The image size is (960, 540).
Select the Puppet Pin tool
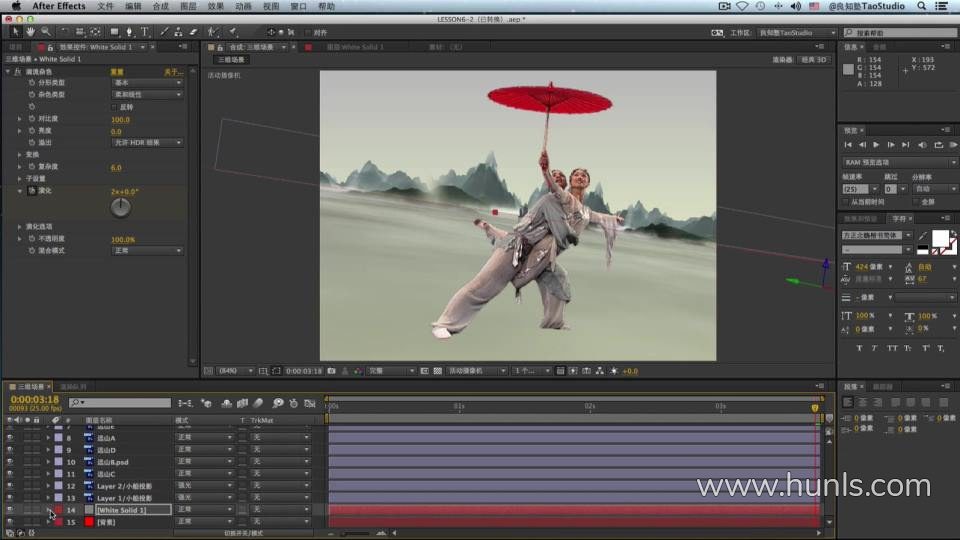coord(233,32)
